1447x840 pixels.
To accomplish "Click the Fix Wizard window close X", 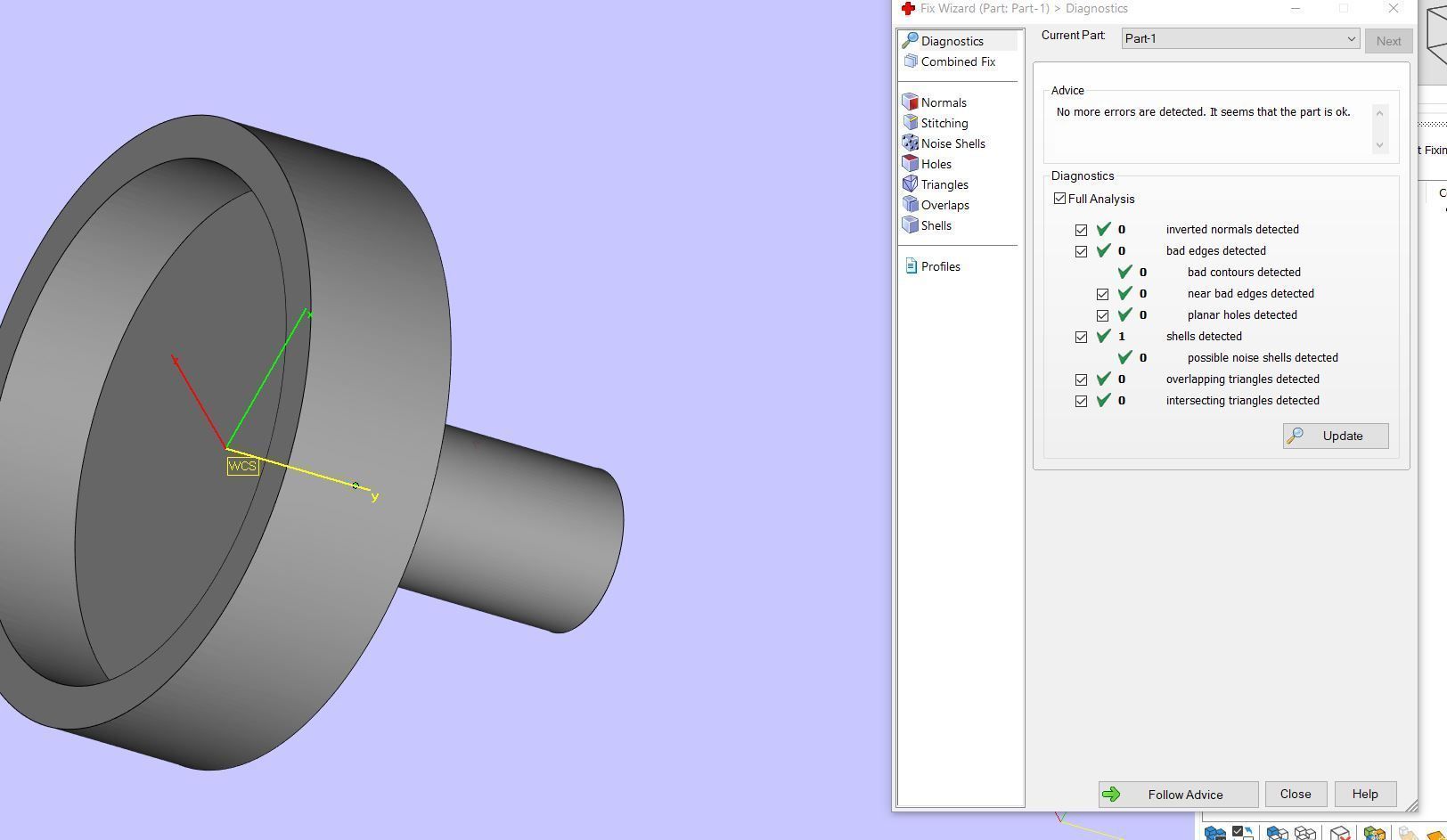I will [1394, 9].
